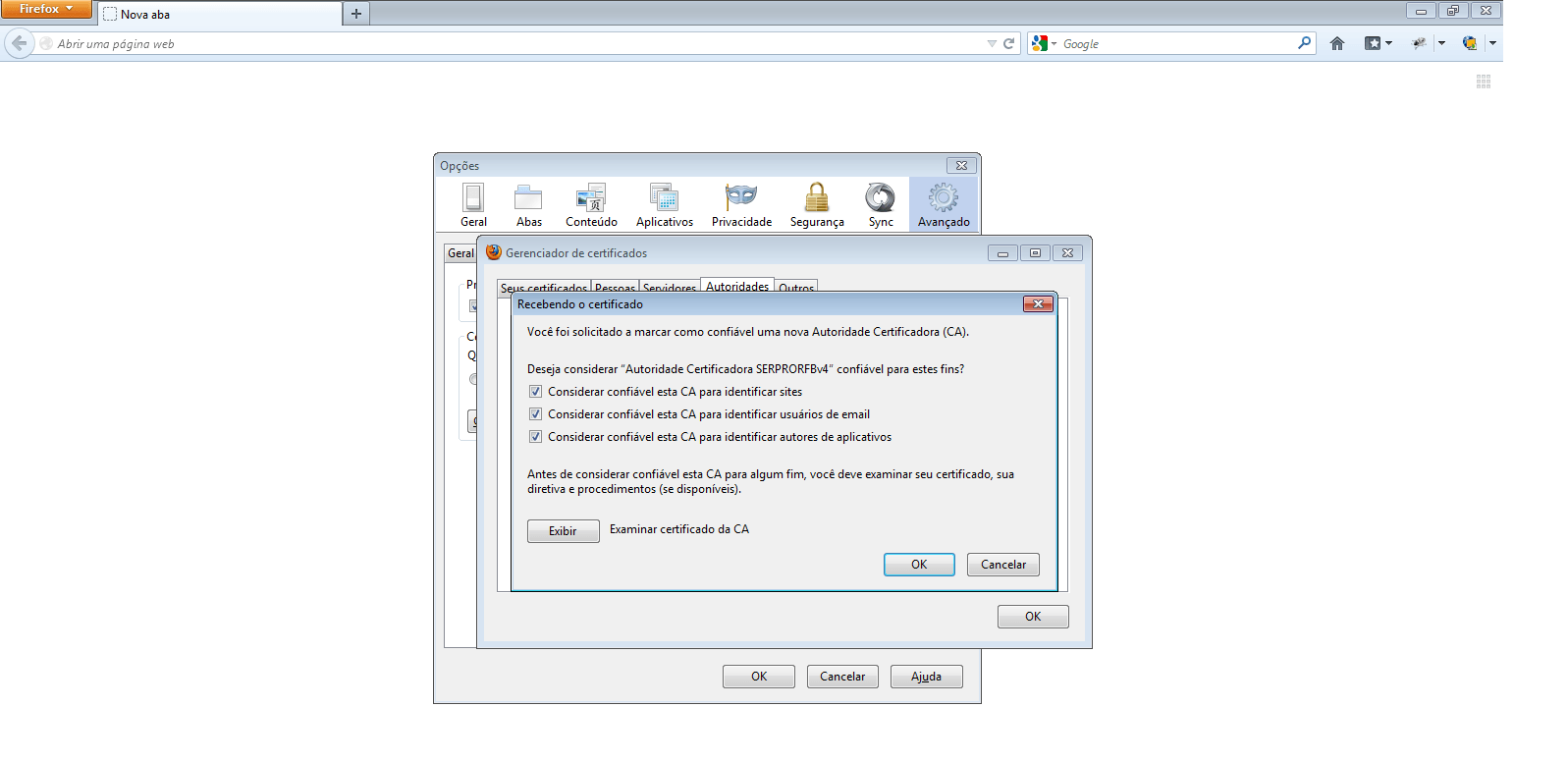Open a new tab with plus
This screenshot has height=762, width=1568.
click(356, 14)
